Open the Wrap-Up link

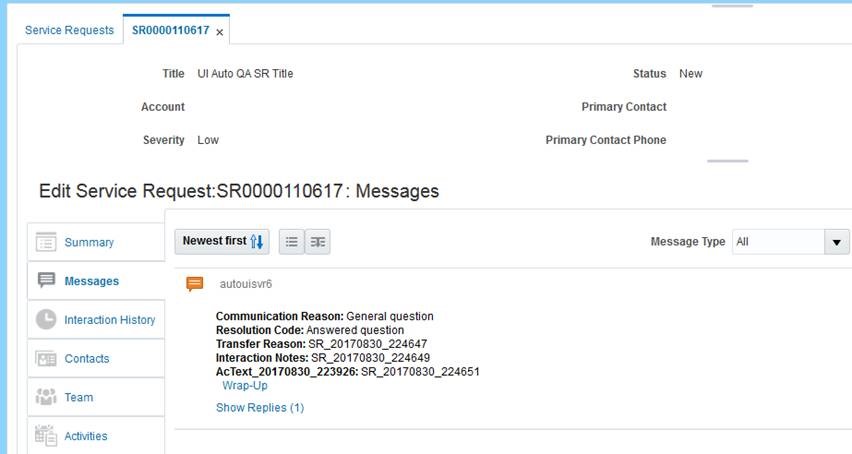point(245,386)
